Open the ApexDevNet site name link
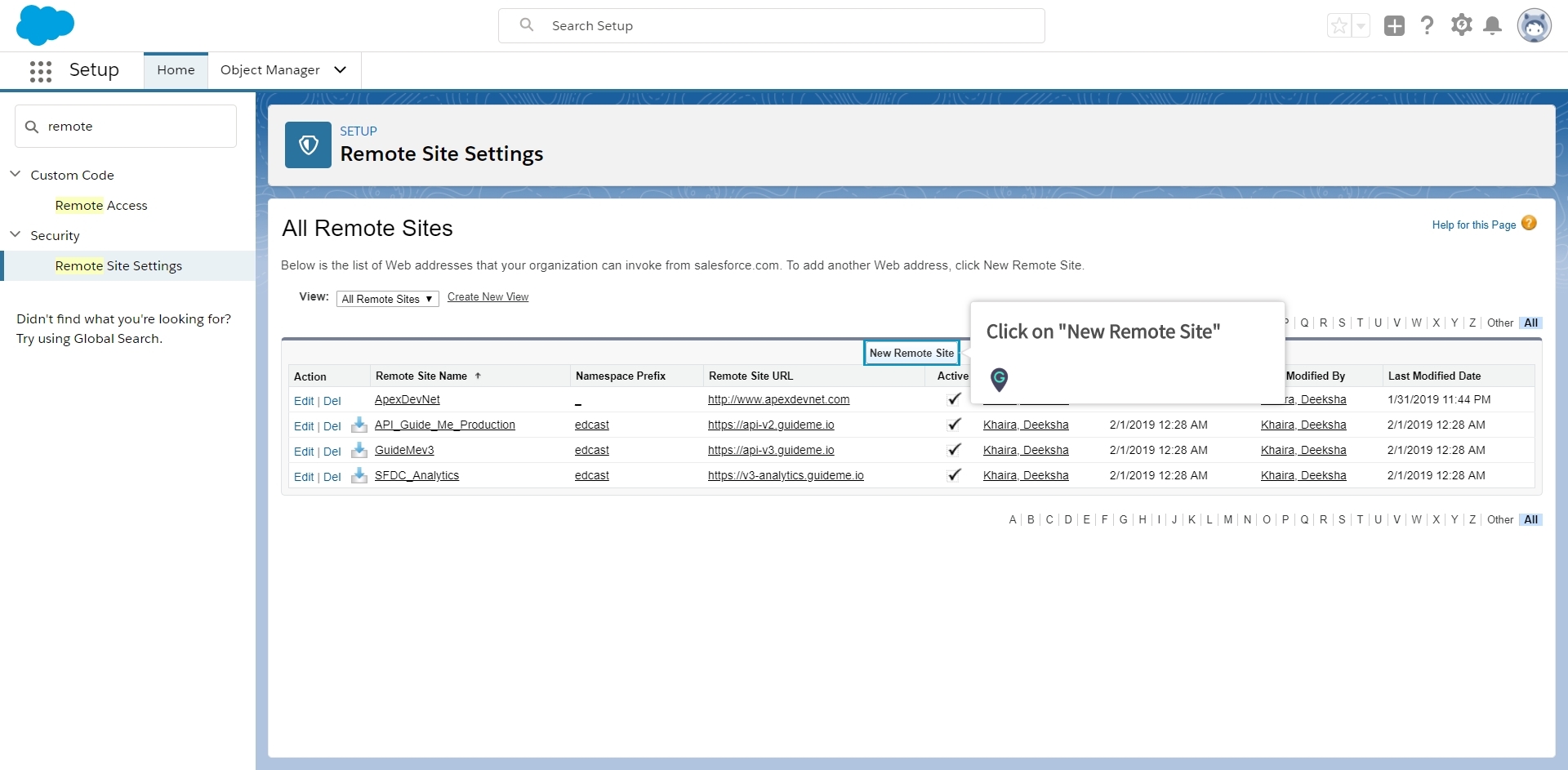 407,399
